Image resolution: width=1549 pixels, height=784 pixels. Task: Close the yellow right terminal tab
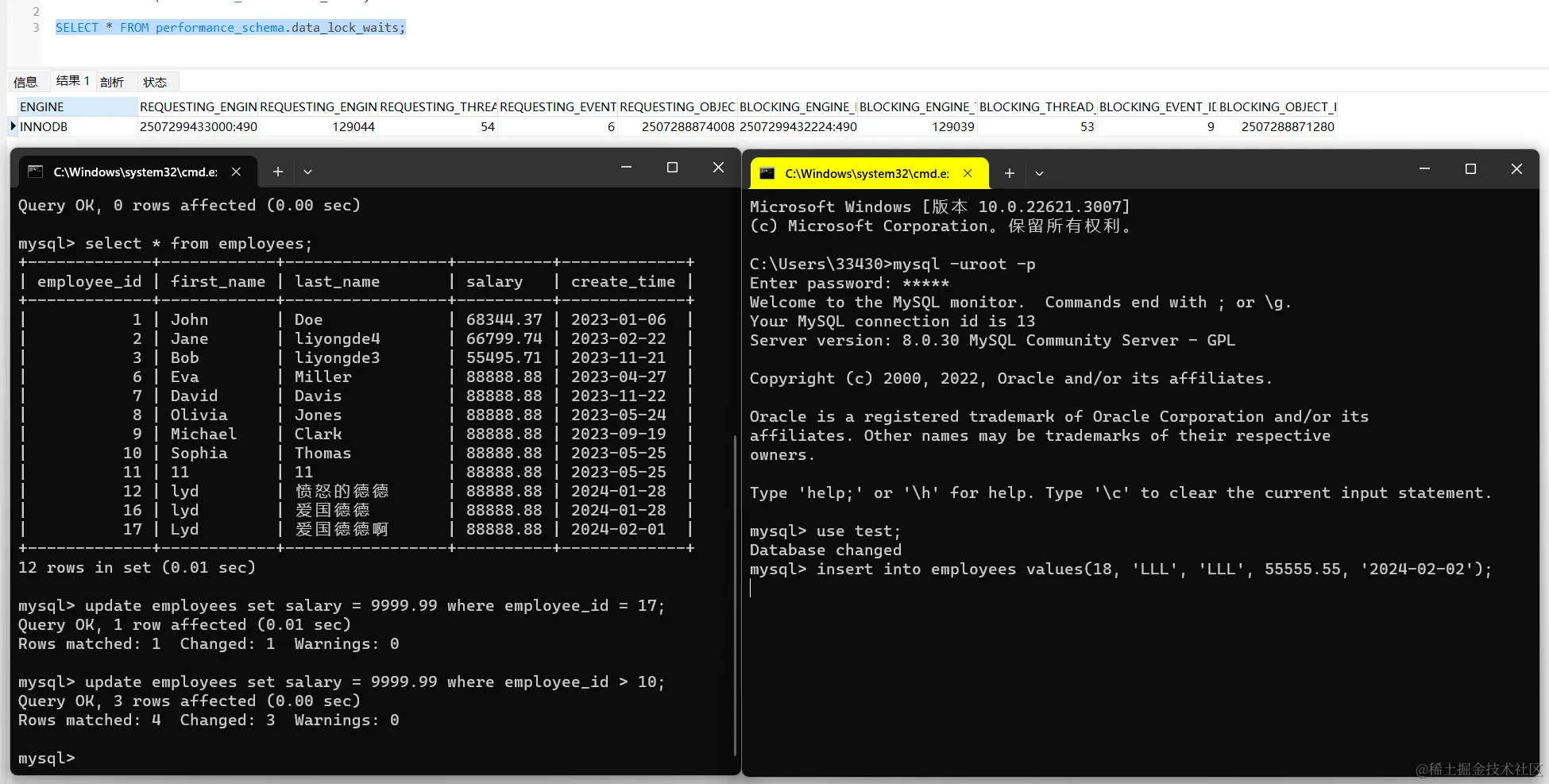pyautogui.click(x=968, y=173)
